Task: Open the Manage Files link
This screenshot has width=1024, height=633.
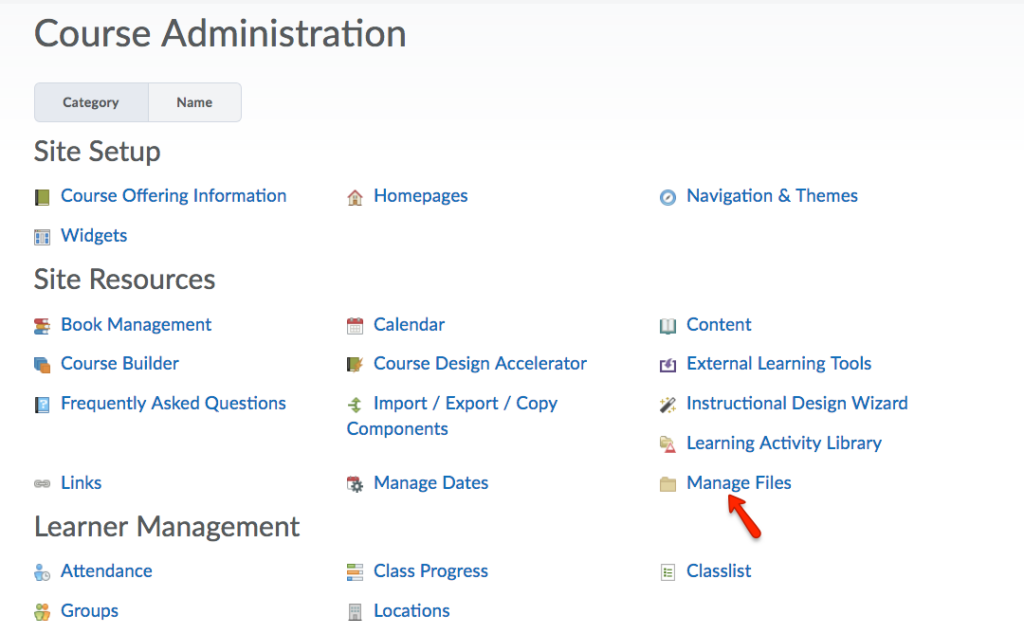Action: tap(738, 483)
